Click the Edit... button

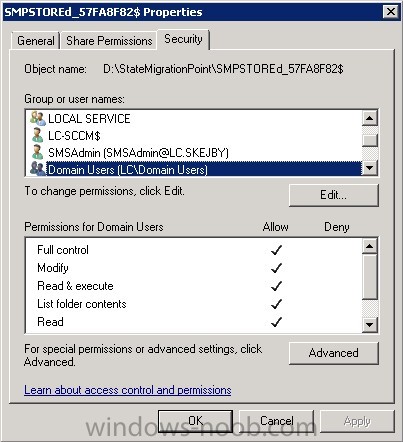pos(334,195)
